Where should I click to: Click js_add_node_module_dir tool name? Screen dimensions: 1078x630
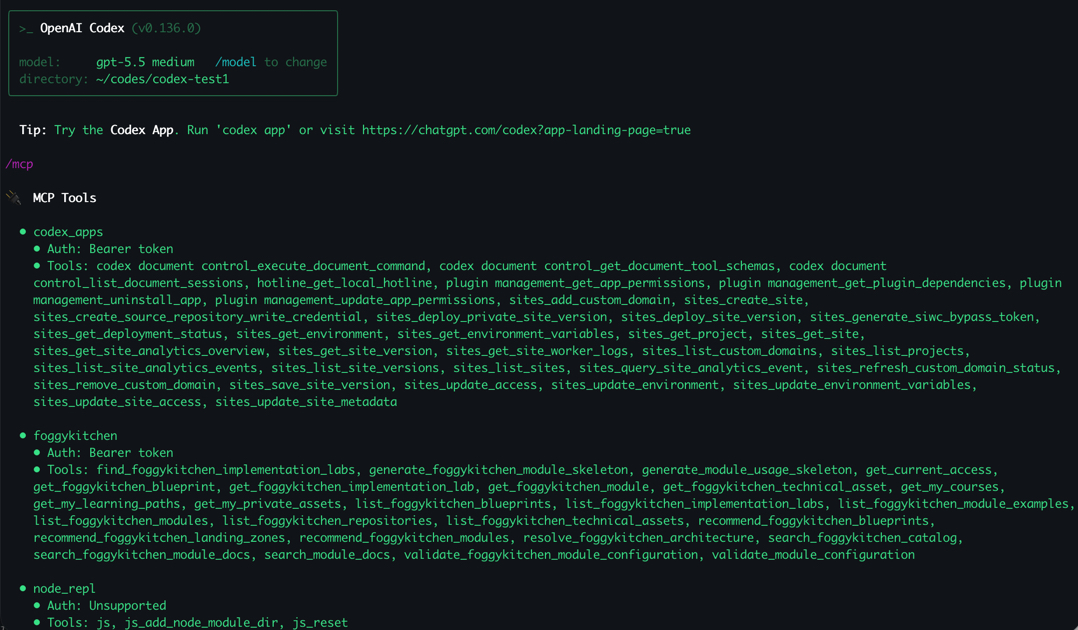[x=201, y=623]
